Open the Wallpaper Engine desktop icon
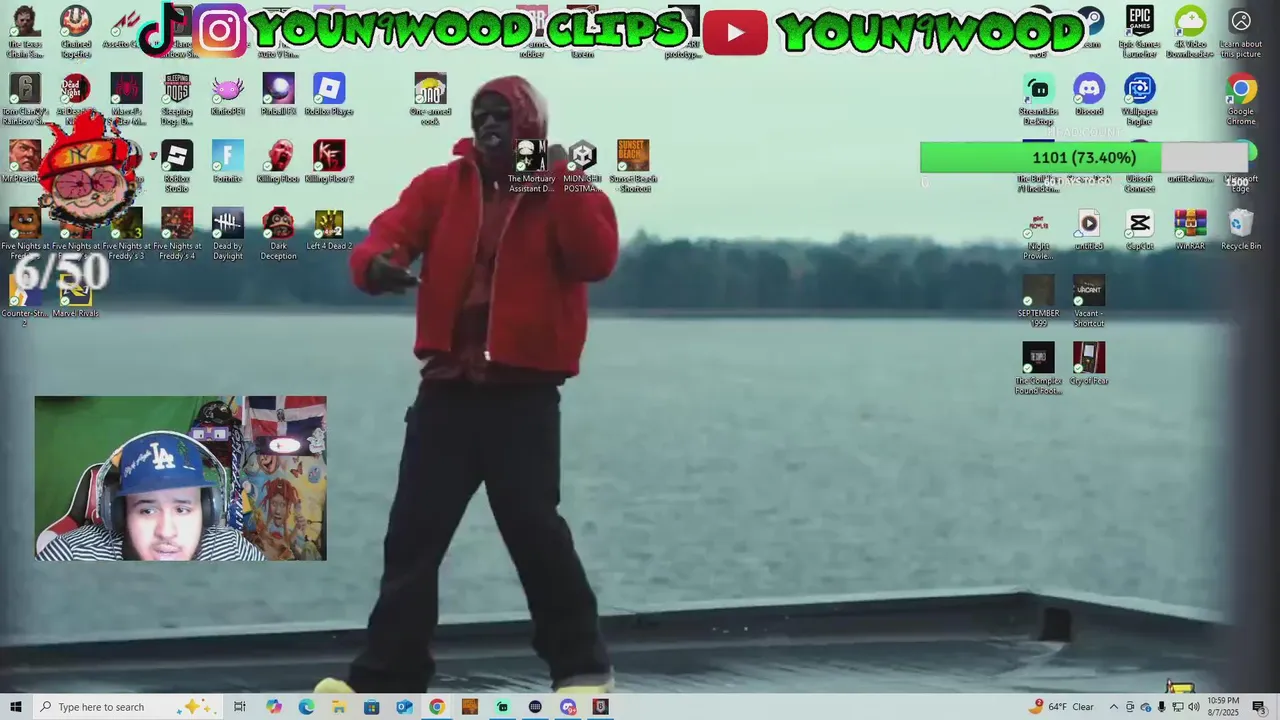Viewport: 1280px width, 720px height. 1139,99
